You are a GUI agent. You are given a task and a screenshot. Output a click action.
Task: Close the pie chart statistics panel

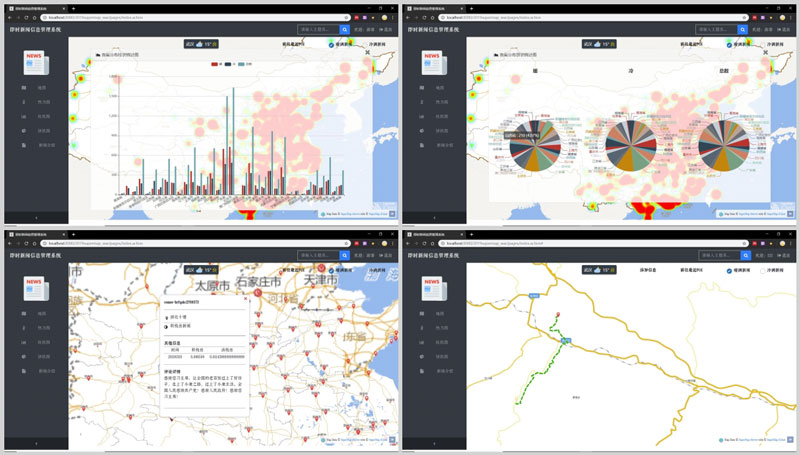coord(767,52)
